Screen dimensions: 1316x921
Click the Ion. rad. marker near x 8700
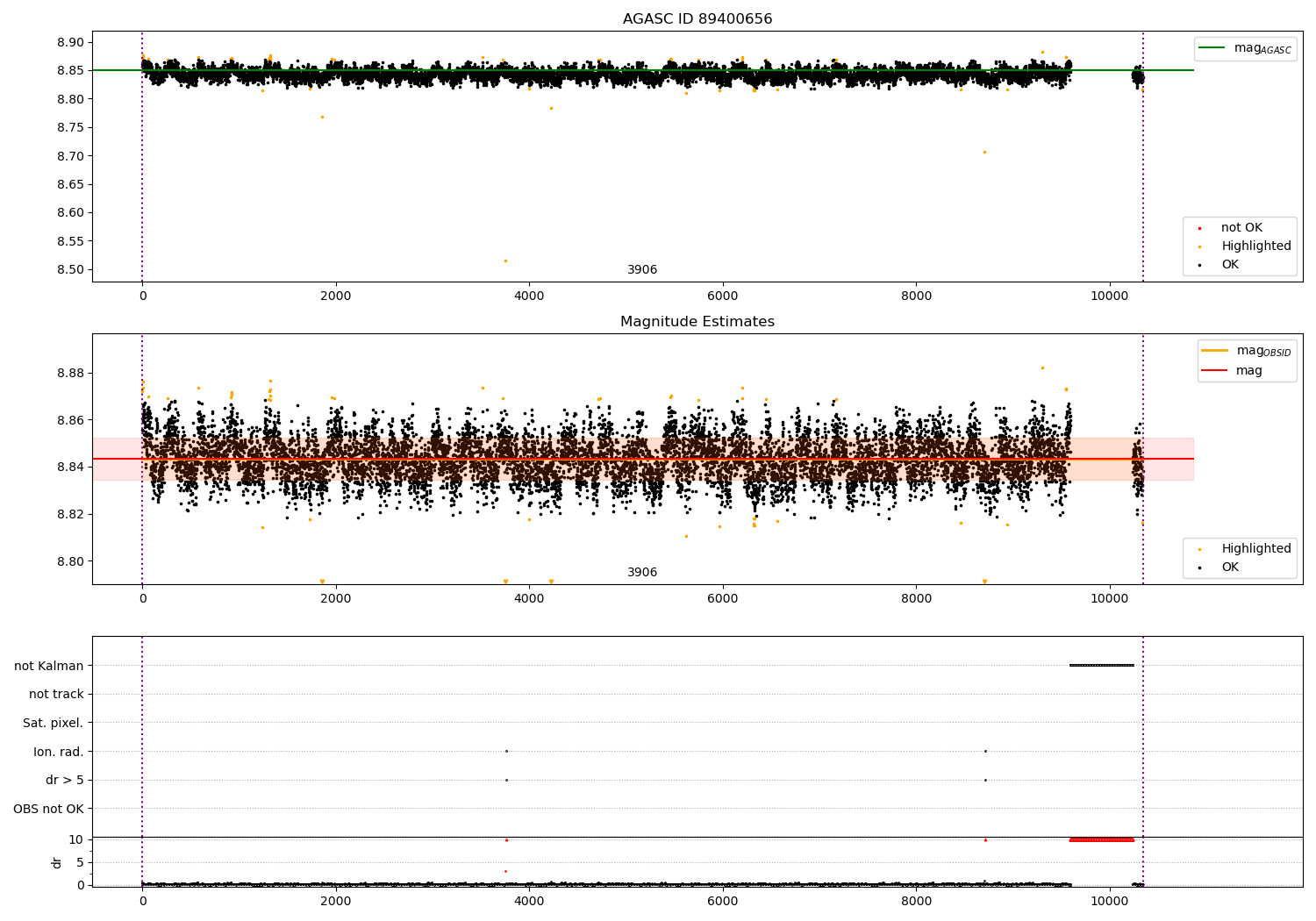[x=985, y=752]
